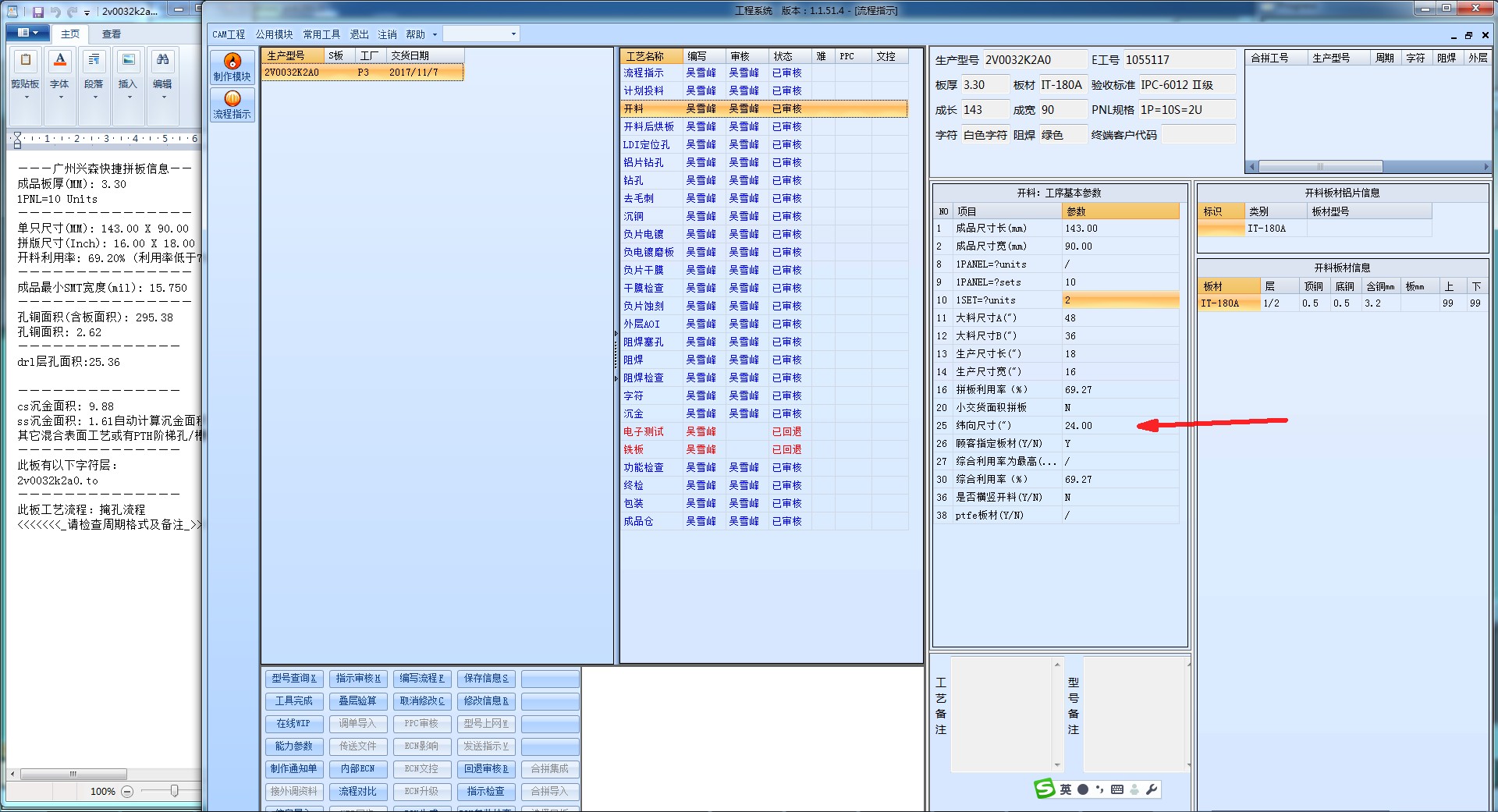
Task: Open the WordPad file menu button
Action: pos(27,33)
